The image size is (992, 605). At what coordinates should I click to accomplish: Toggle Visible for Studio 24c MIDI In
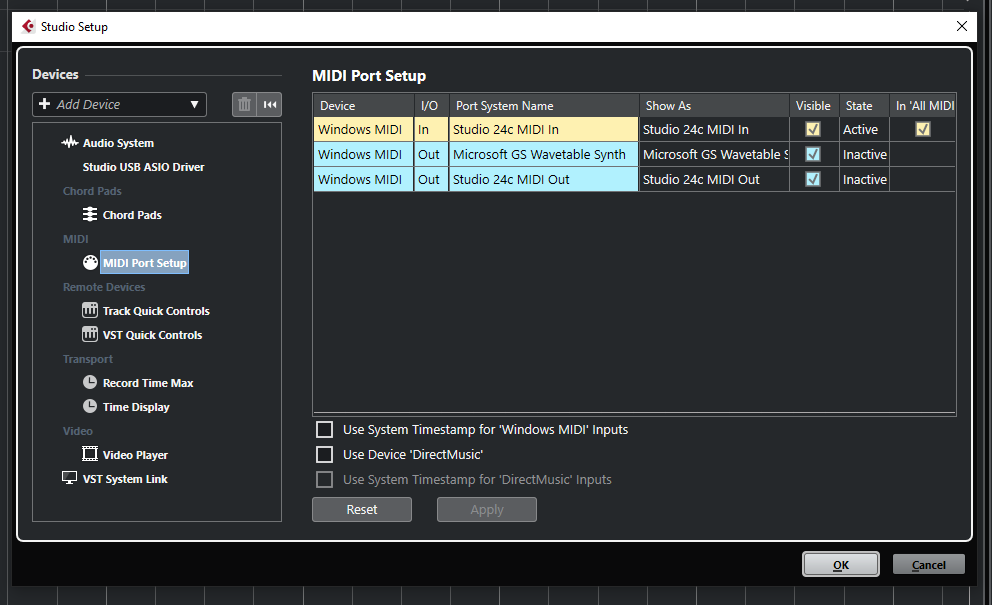click(813, 129)
